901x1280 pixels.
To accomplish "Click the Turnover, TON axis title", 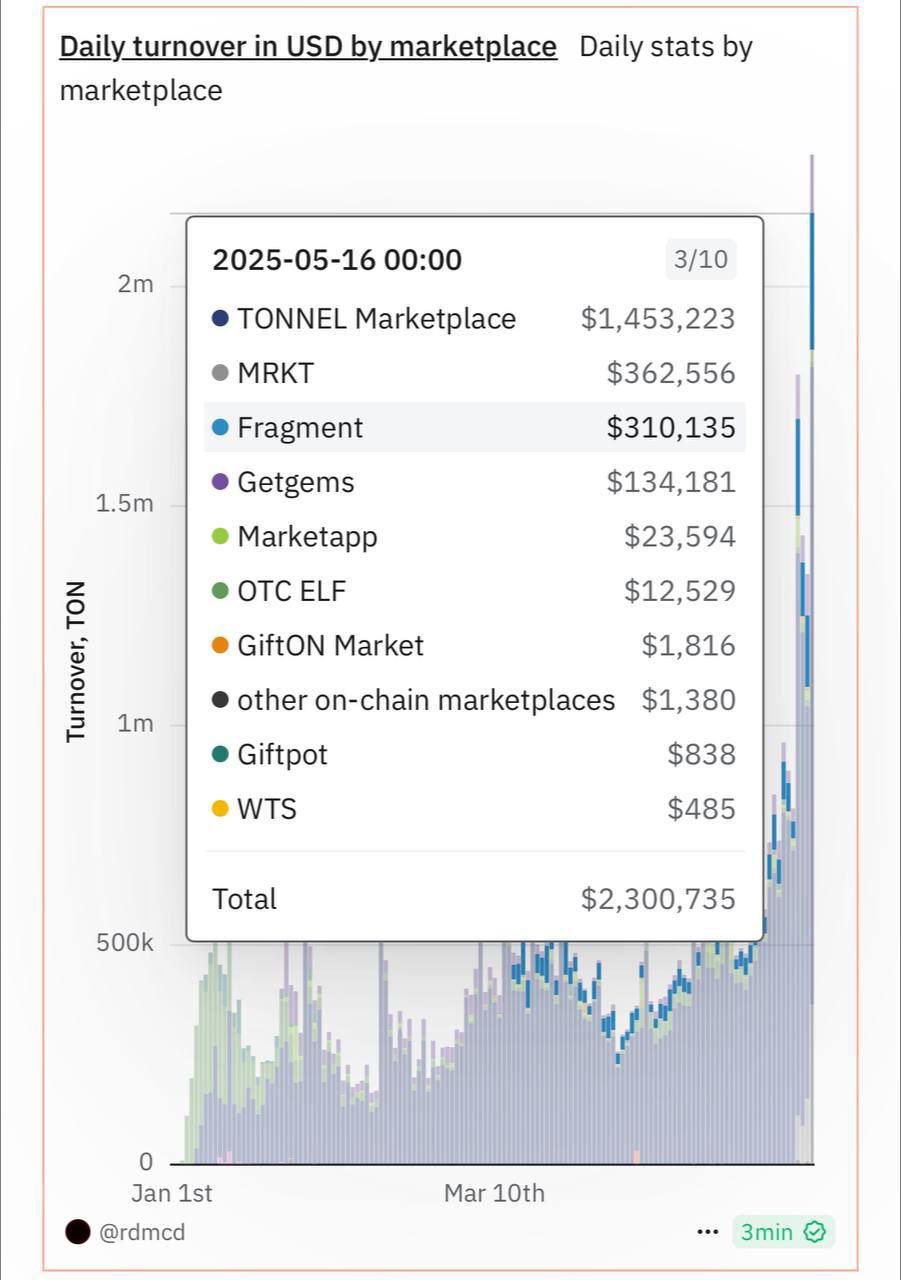I will 76,660.
